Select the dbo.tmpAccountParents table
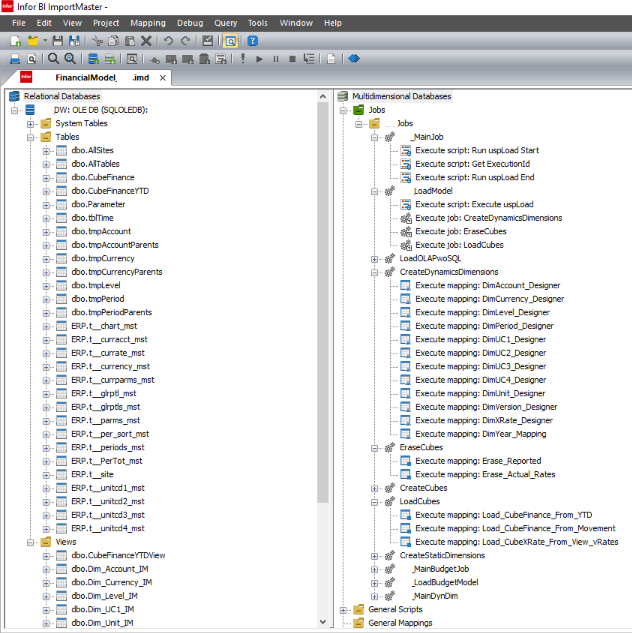Viewport: 632px width, 633px height. point(115,245)
